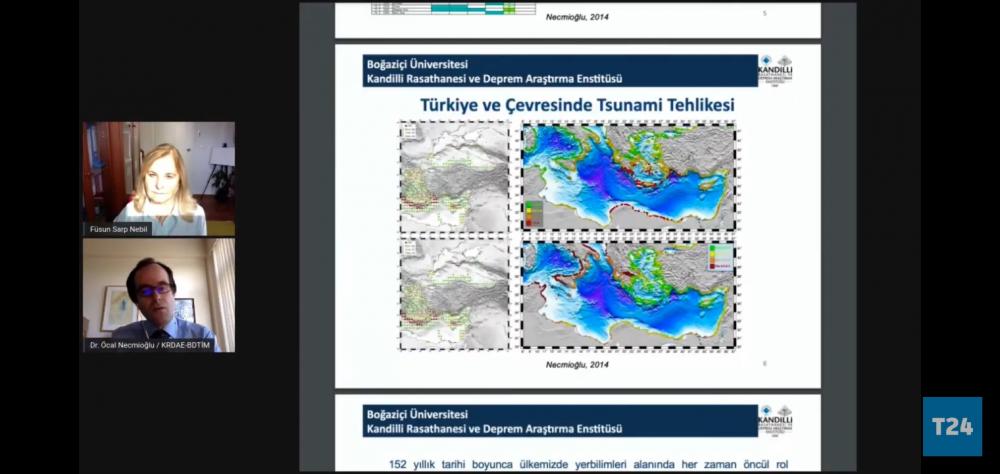Click the 'Necmioğlu, 2014' citation on the top slide
This screenshot has width=1000, height=474.
577,17
